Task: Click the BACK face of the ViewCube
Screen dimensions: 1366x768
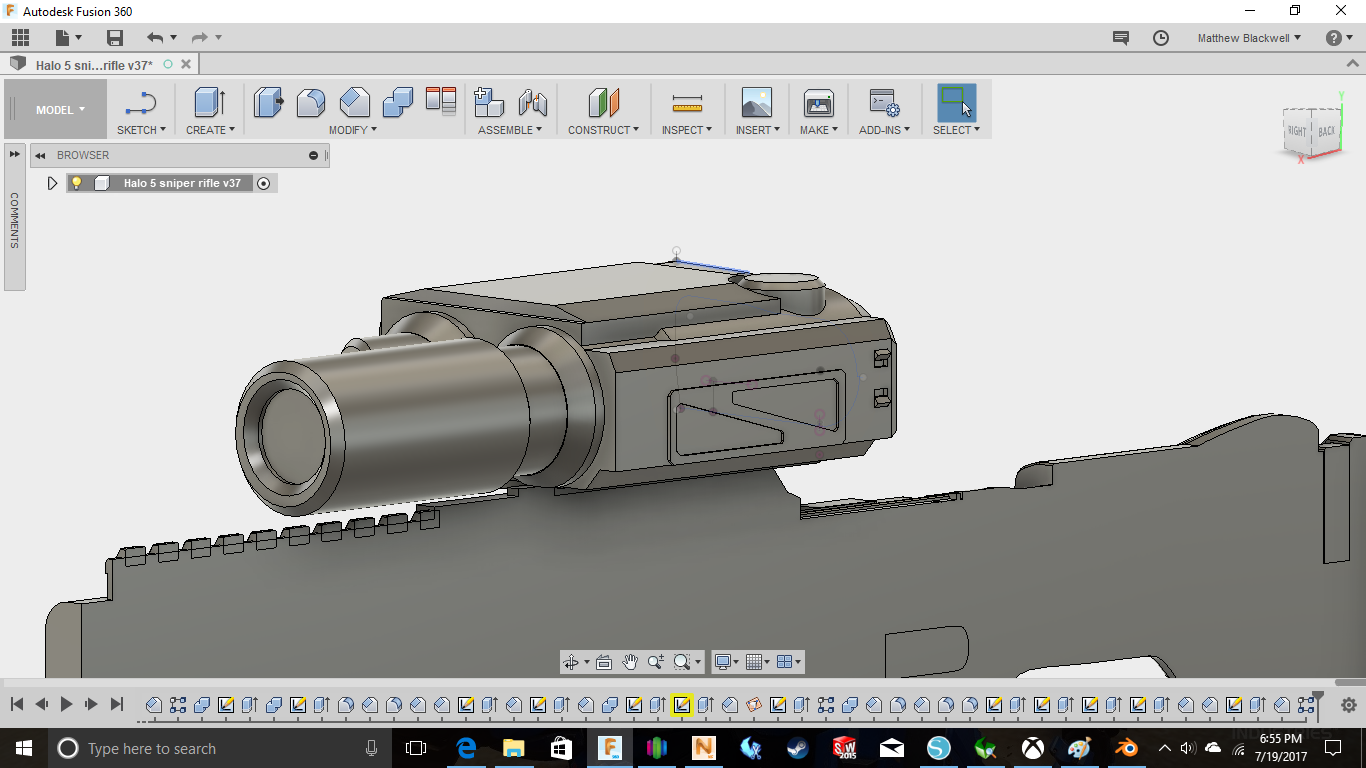Action: (1326, 131)
